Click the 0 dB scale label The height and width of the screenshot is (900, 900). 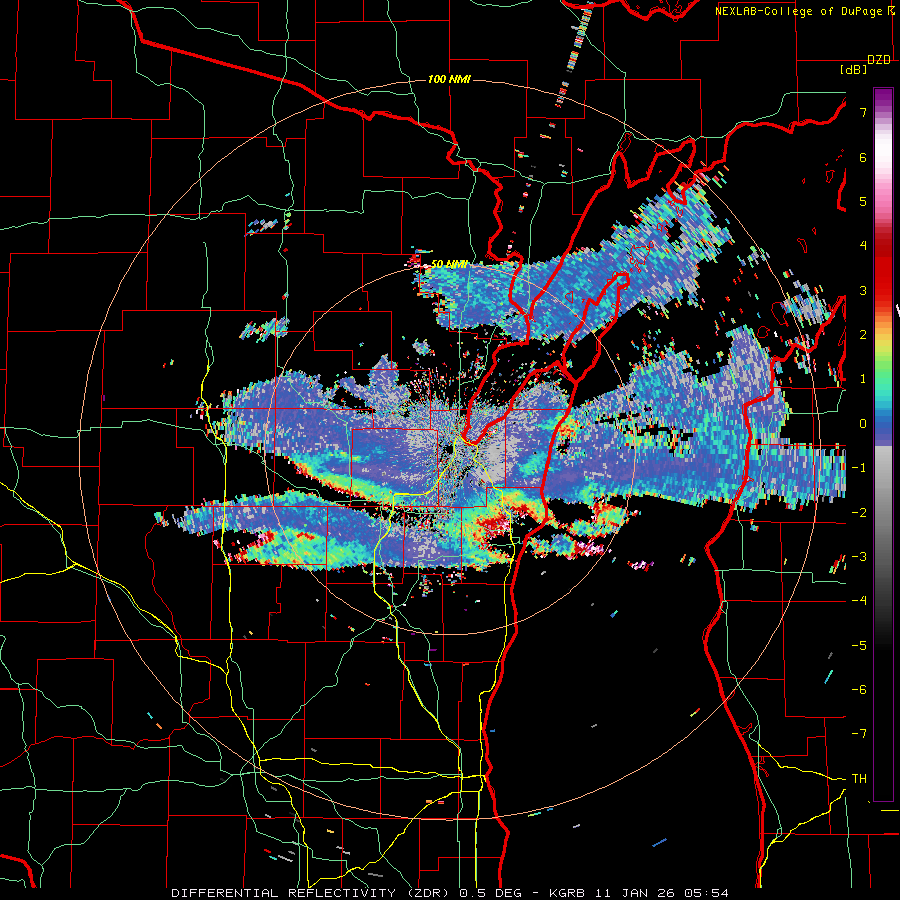[863, 424]
